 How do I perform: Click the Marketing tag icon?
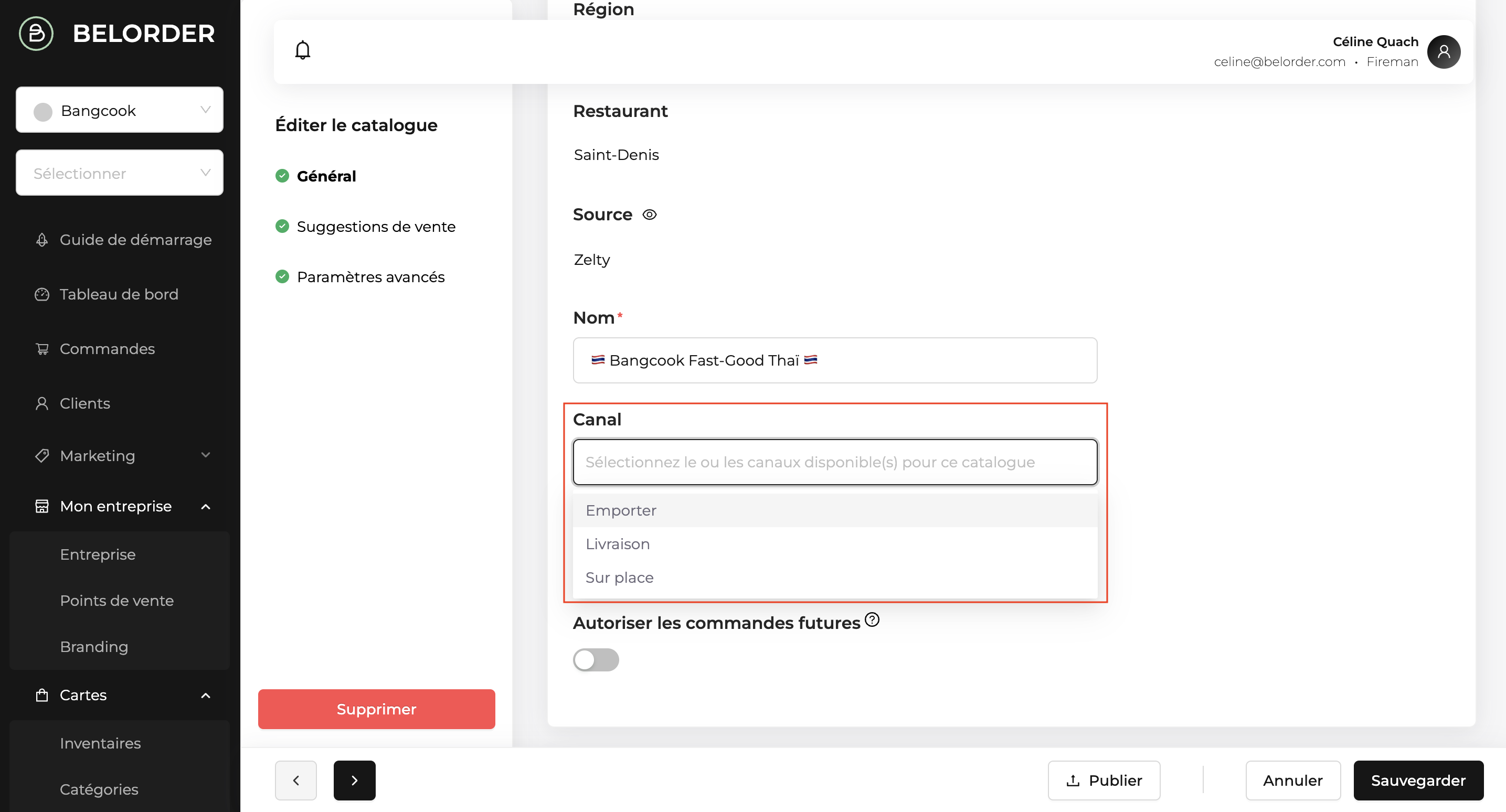coord(42,455)
